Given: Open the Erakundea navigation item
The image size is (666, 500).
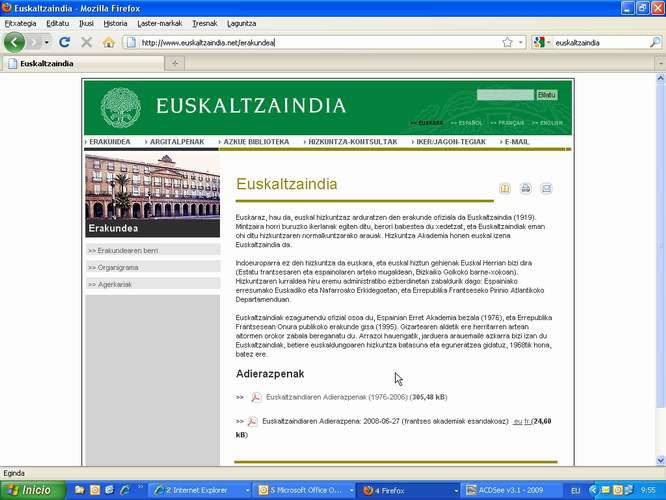Looking at the screenshot, I should (x=108, y=142).
